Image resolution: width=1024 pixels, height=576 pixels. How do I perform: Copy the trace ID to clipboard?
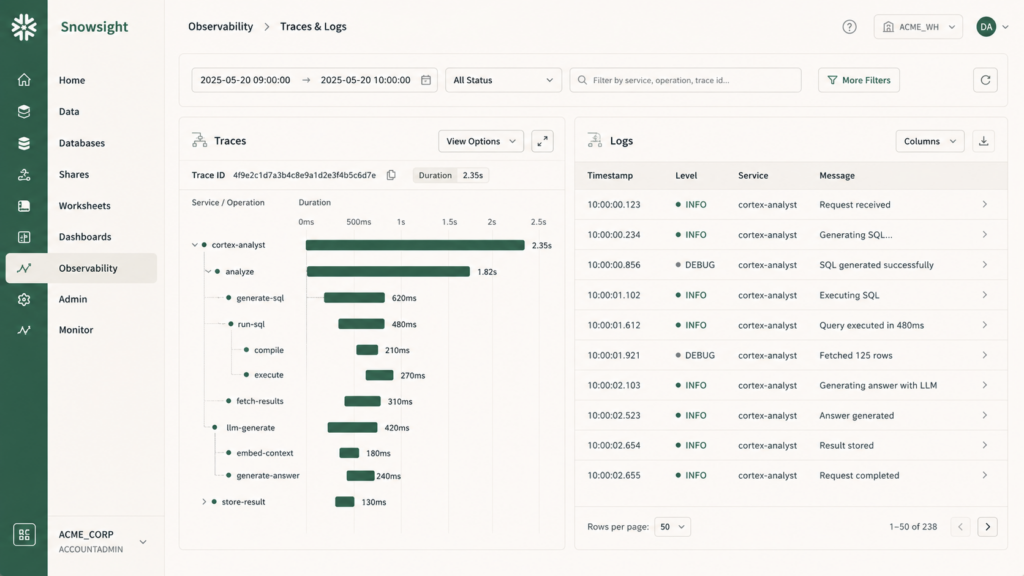click(391, 175)
